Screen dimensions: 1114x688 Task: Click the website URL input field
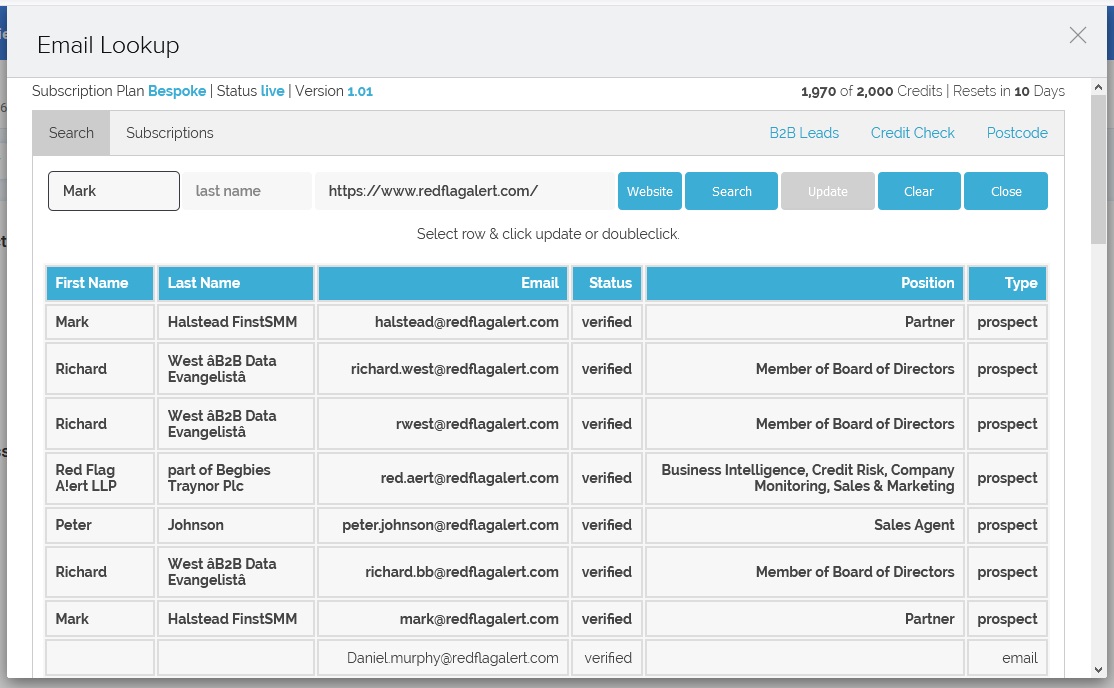click(x=465, y=190)
